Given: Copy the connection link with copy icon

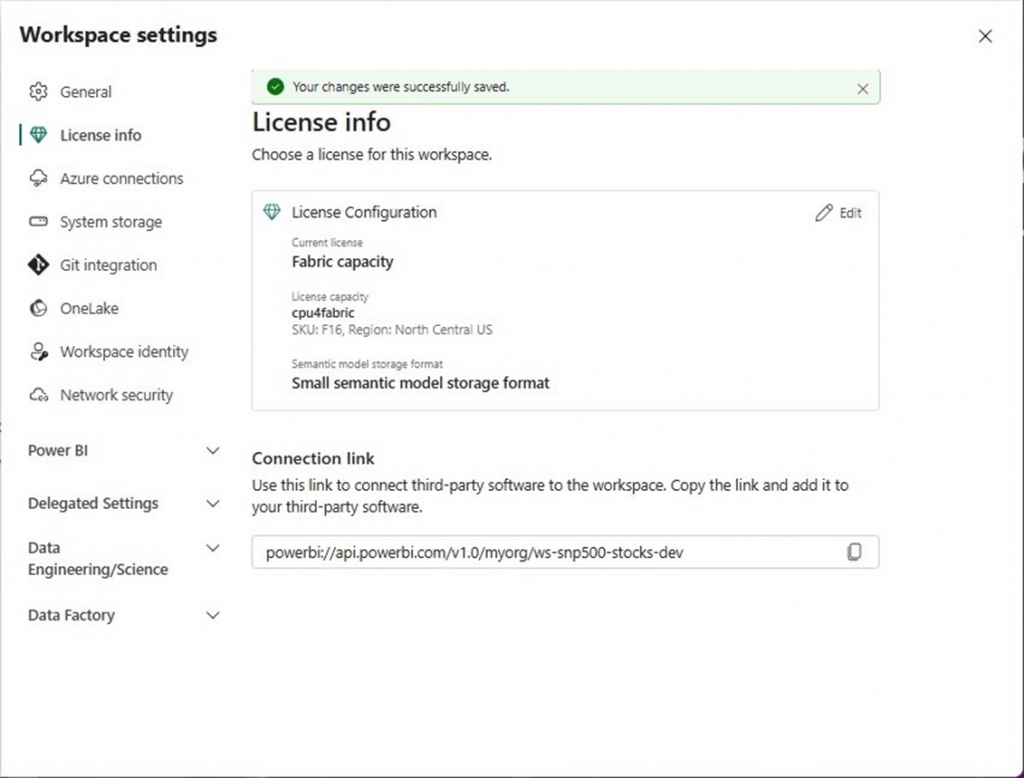Looking at the screenshot, I should 854,552.
